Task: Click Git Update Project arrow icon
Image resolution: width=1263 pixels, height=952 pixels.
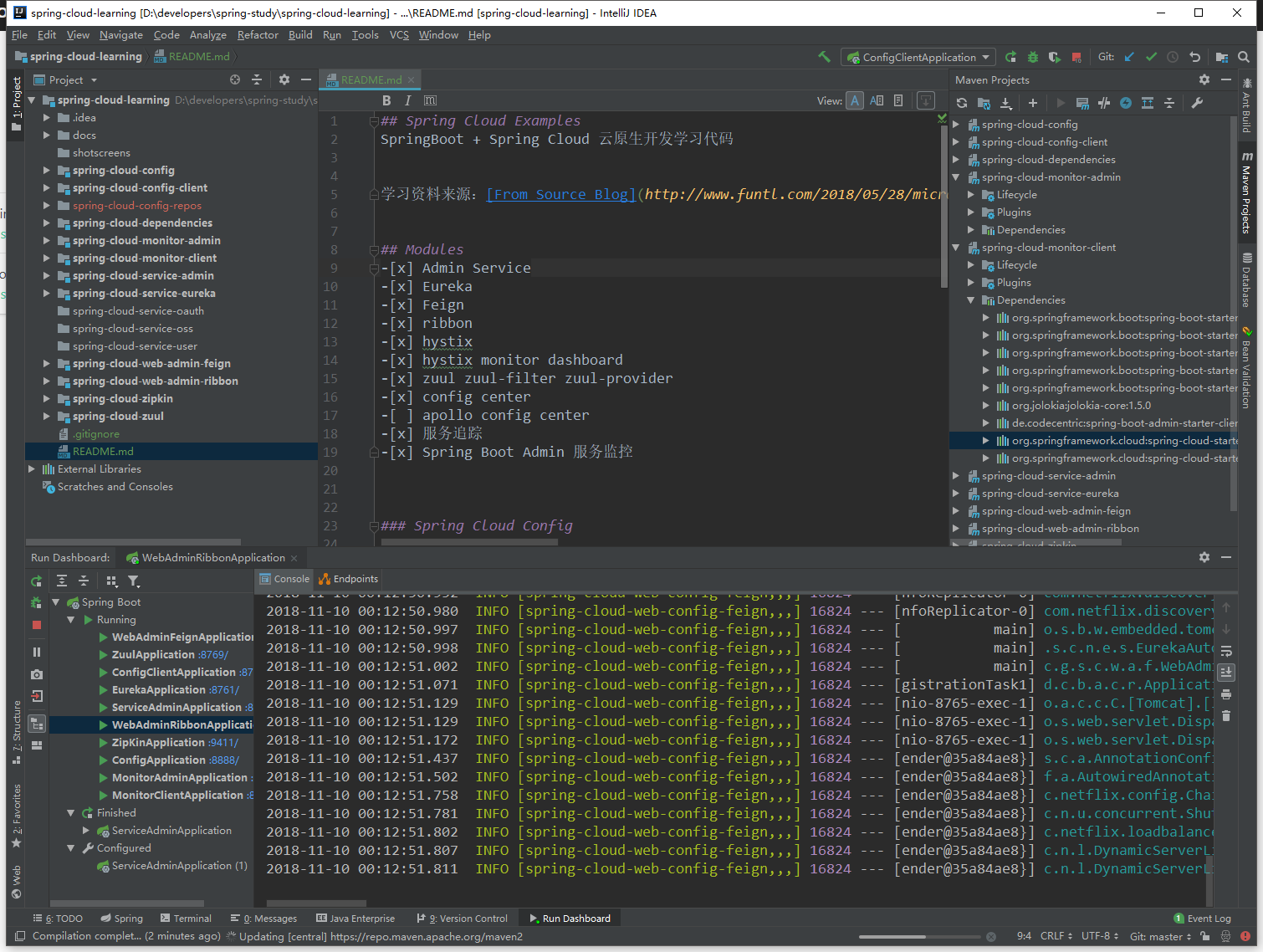Action: point(1129,57)
